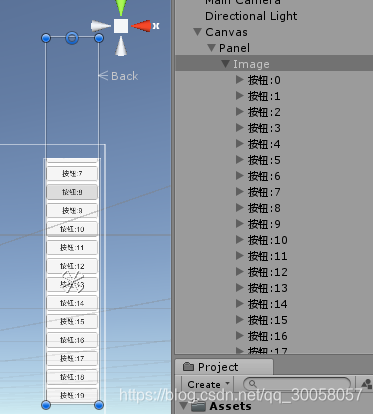Collapse the Panel node in Hierarchy
This screenshot has height=414, width=373.
click(211, 48)
